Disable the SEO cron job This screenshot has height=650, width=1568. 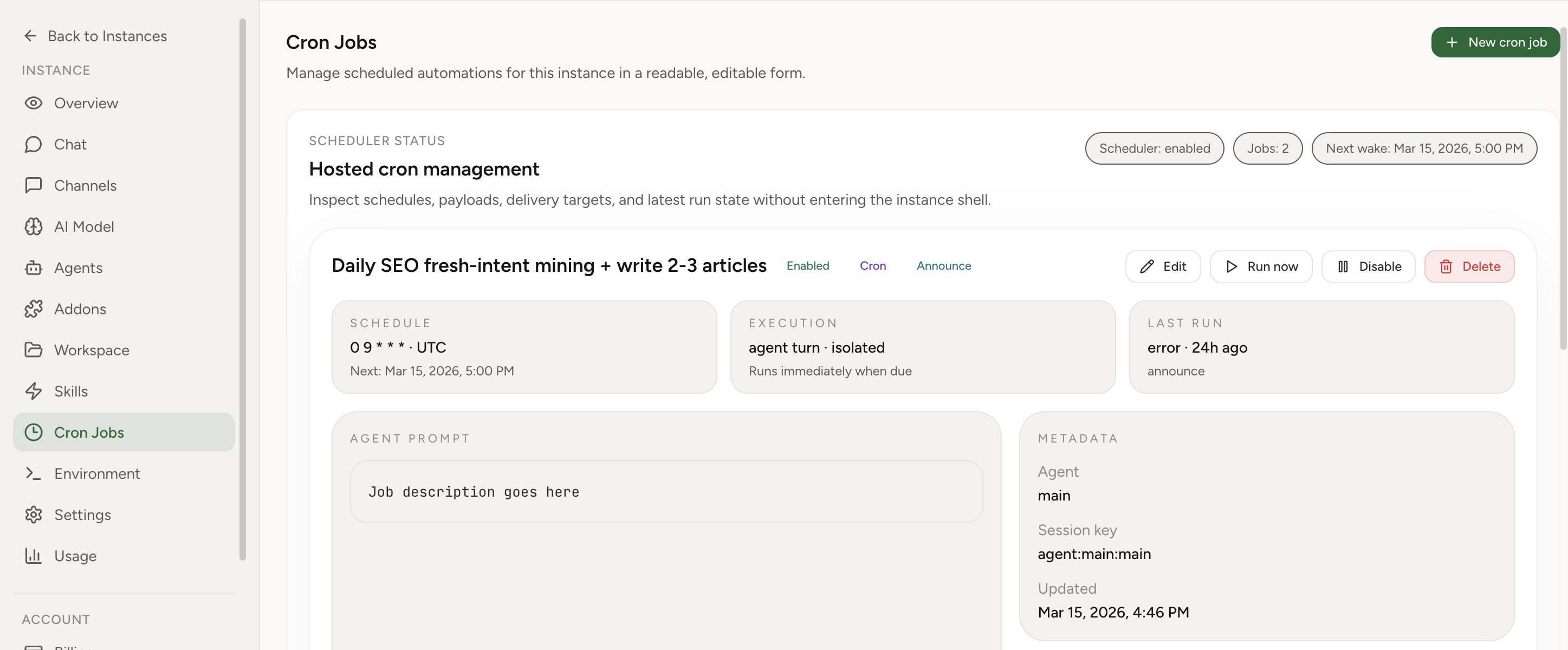(1368, 266)
